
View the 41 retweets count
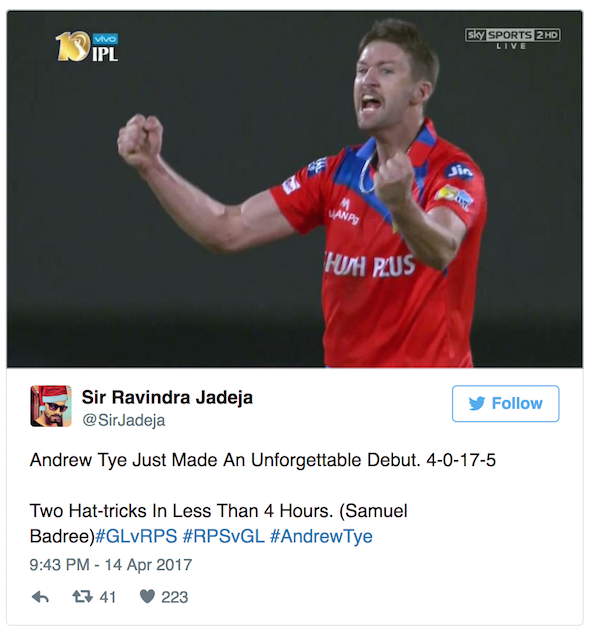[108, 597]
